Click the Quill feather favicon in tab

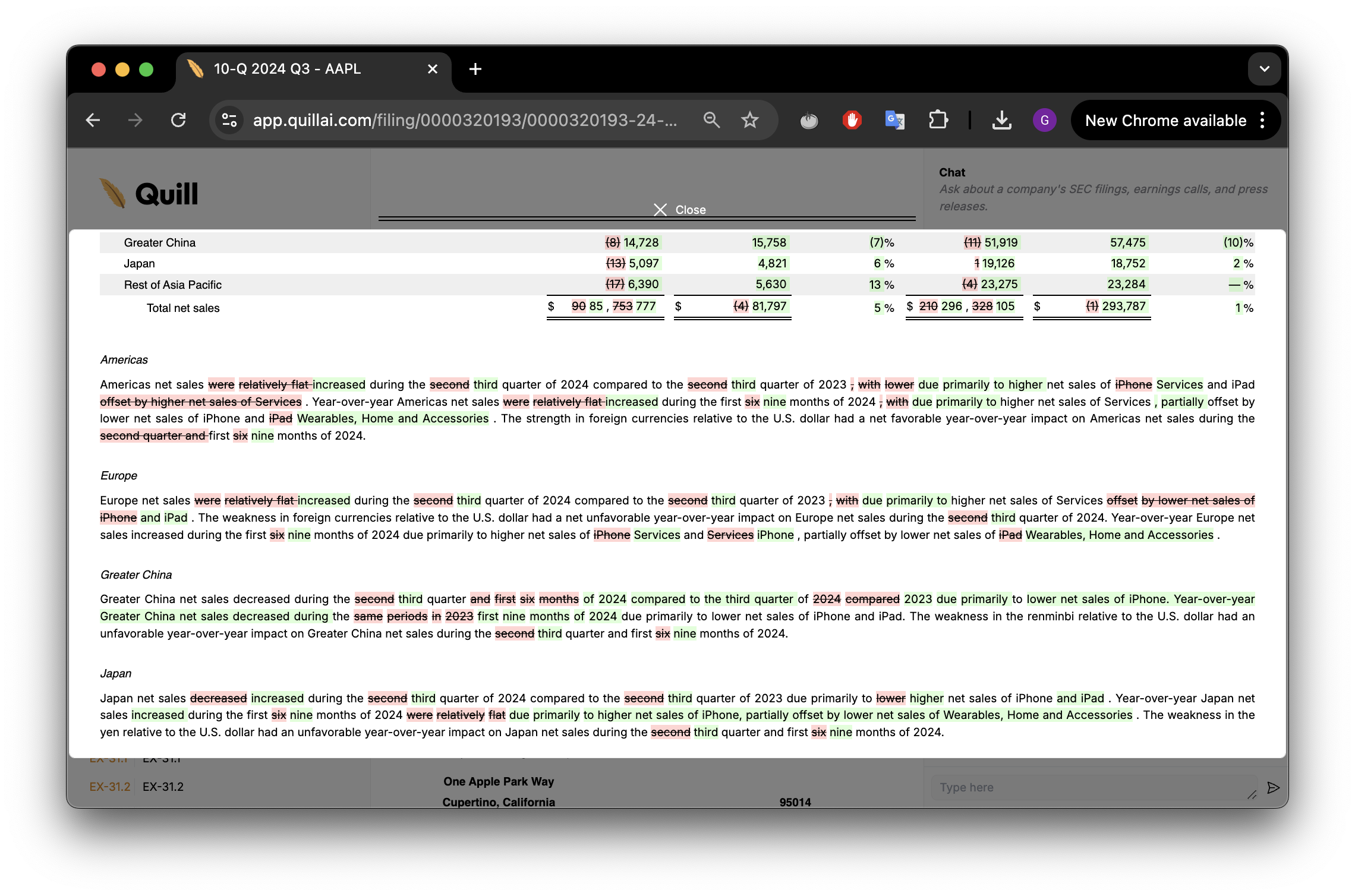click(x=196, y=69)
